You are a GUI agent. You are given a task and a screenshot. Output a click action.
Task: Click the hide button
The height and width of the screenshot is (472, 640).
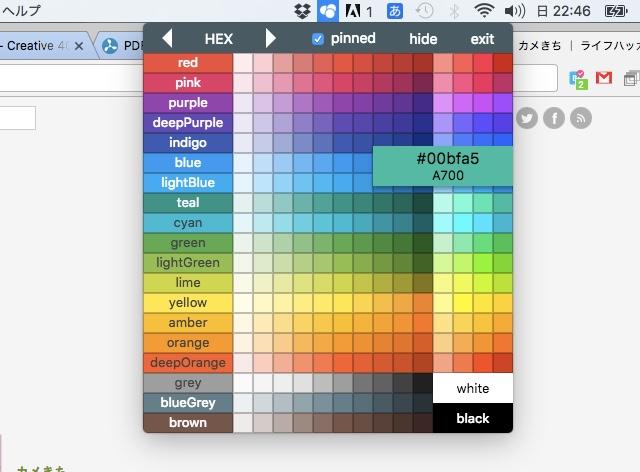(x=423, y=39)
